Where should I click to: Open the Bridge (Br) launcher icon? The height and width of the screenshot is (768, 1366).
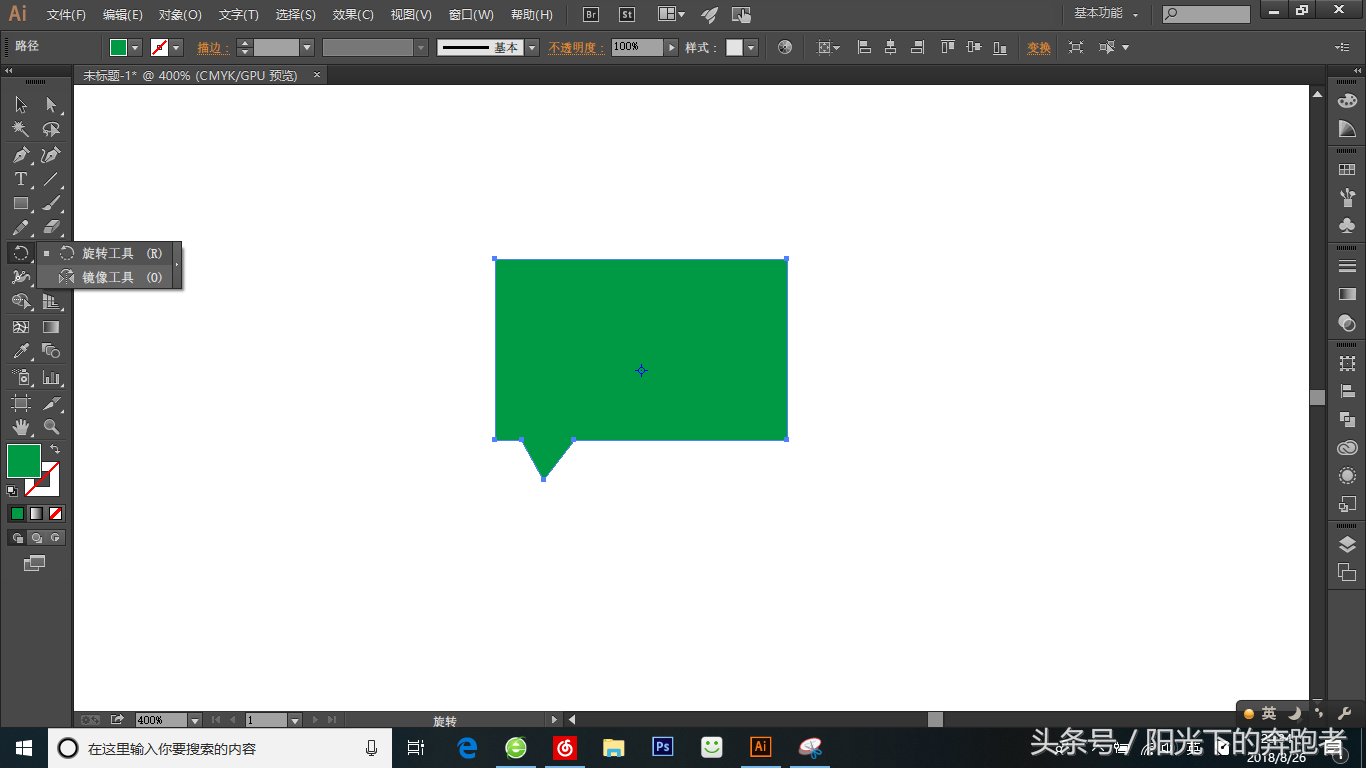click(x=591, y=15)
